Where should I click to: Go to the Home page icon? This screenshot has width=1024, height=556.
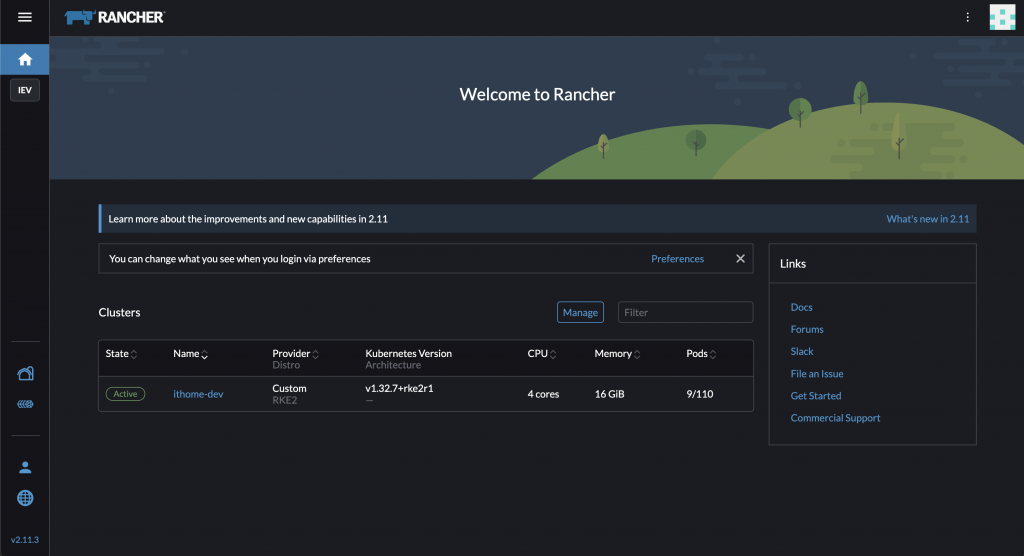tap(25, 59)
